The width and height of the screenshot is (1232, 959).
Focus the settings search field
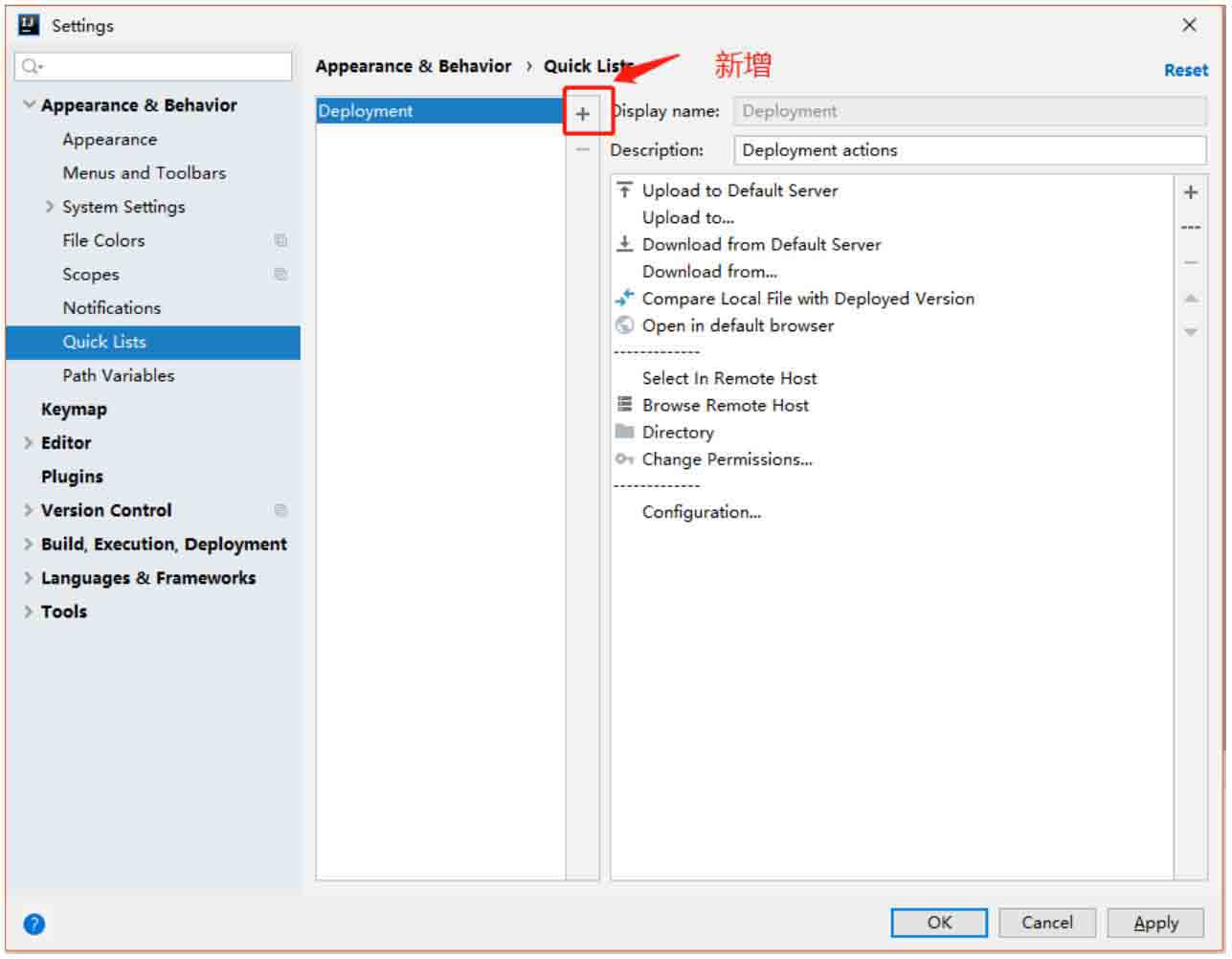pyautogui.click(x=153, y=66)
